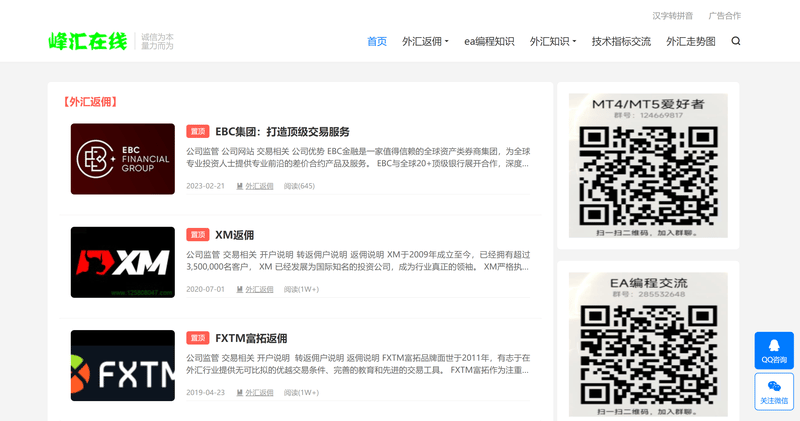Click the 阅读(1W+) count under FXTM富拓返佣
The image size is (800, 421).
tap(301, 392)
